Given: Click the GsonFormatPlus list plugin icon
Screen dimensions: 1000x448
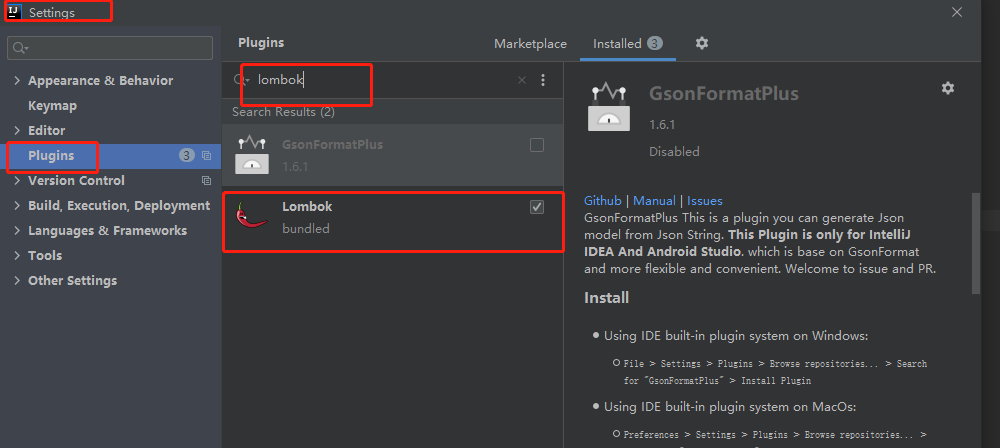Looking at the screenshot, I should (252, 155).
